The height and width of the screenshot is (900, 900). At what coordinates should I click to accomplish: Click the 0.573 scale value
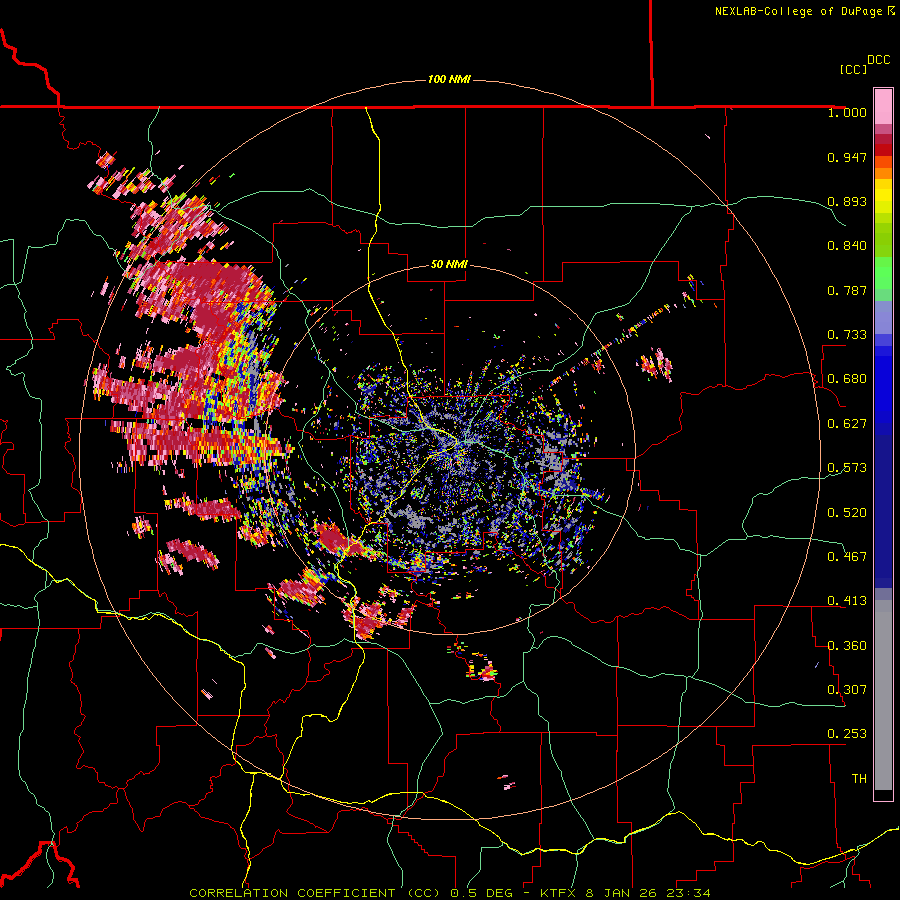(847, 468)
